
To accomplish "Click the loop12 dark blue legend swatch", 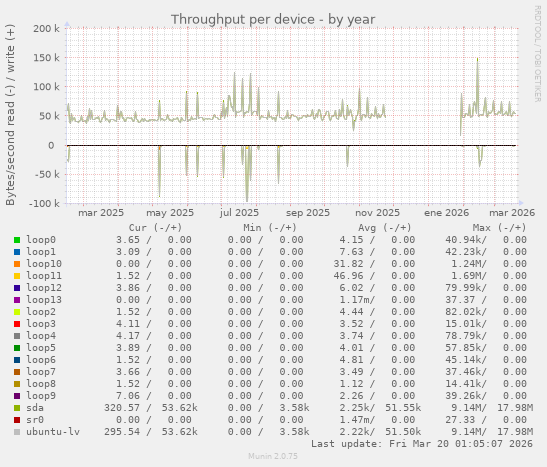I will [17, 288].
